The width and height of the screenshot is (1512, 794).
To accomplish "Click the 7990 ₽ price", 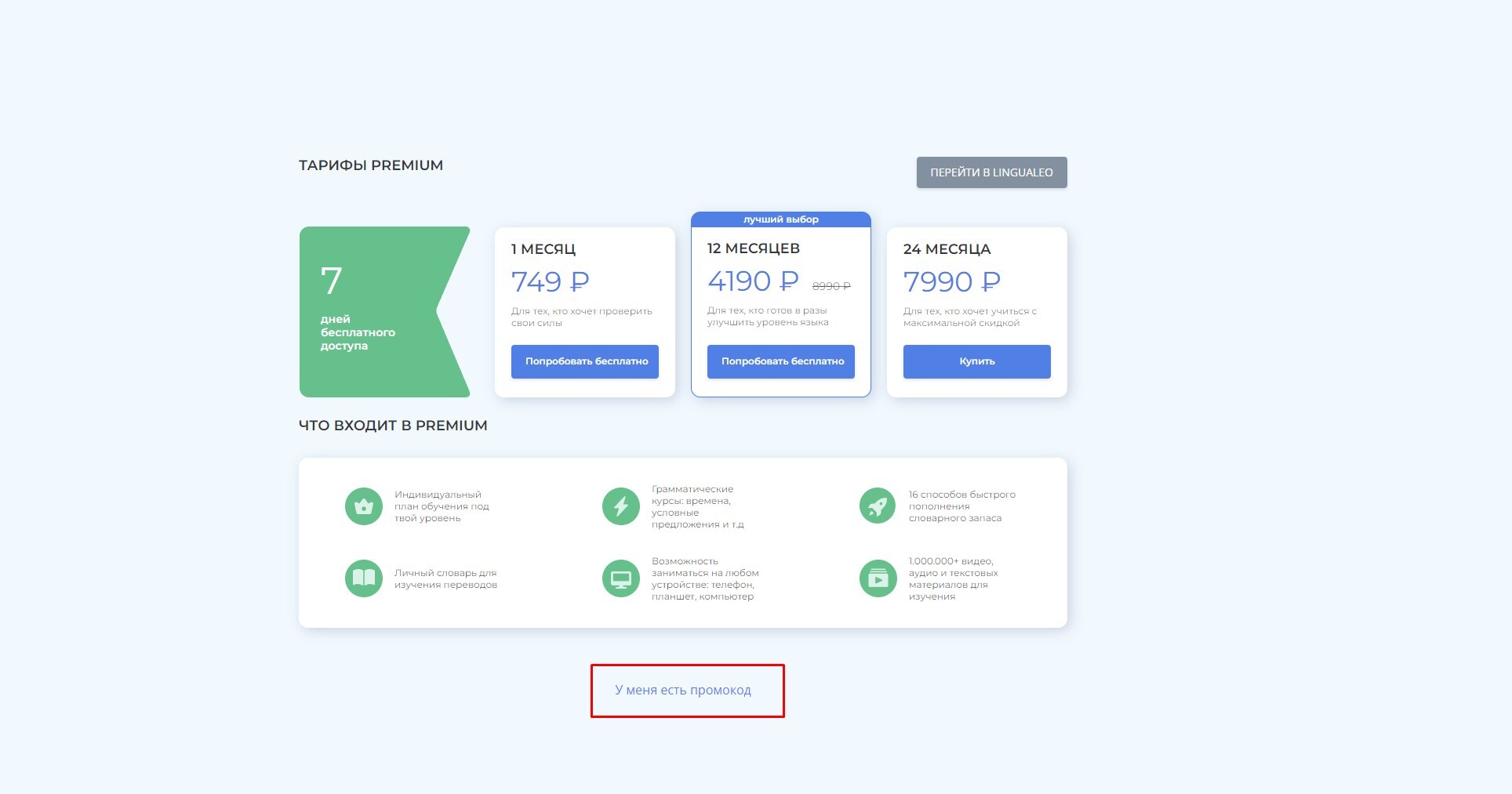I will (x=952, y=281).
